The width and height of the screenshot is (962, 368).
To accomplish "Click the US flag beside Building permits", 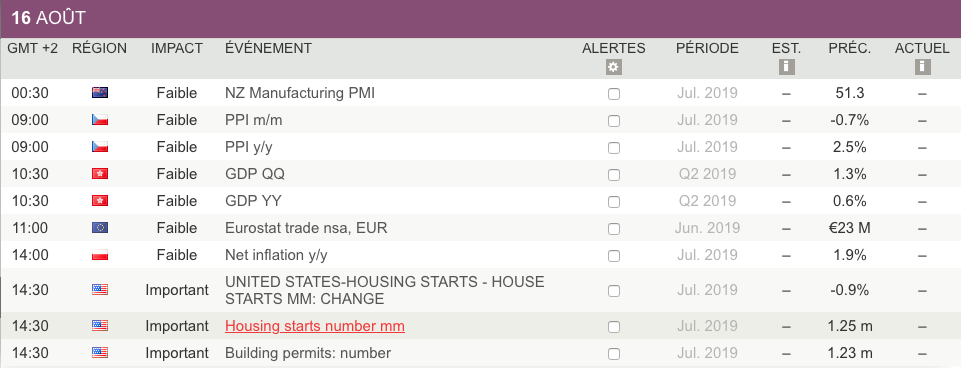I will click(x=100, y=353).
